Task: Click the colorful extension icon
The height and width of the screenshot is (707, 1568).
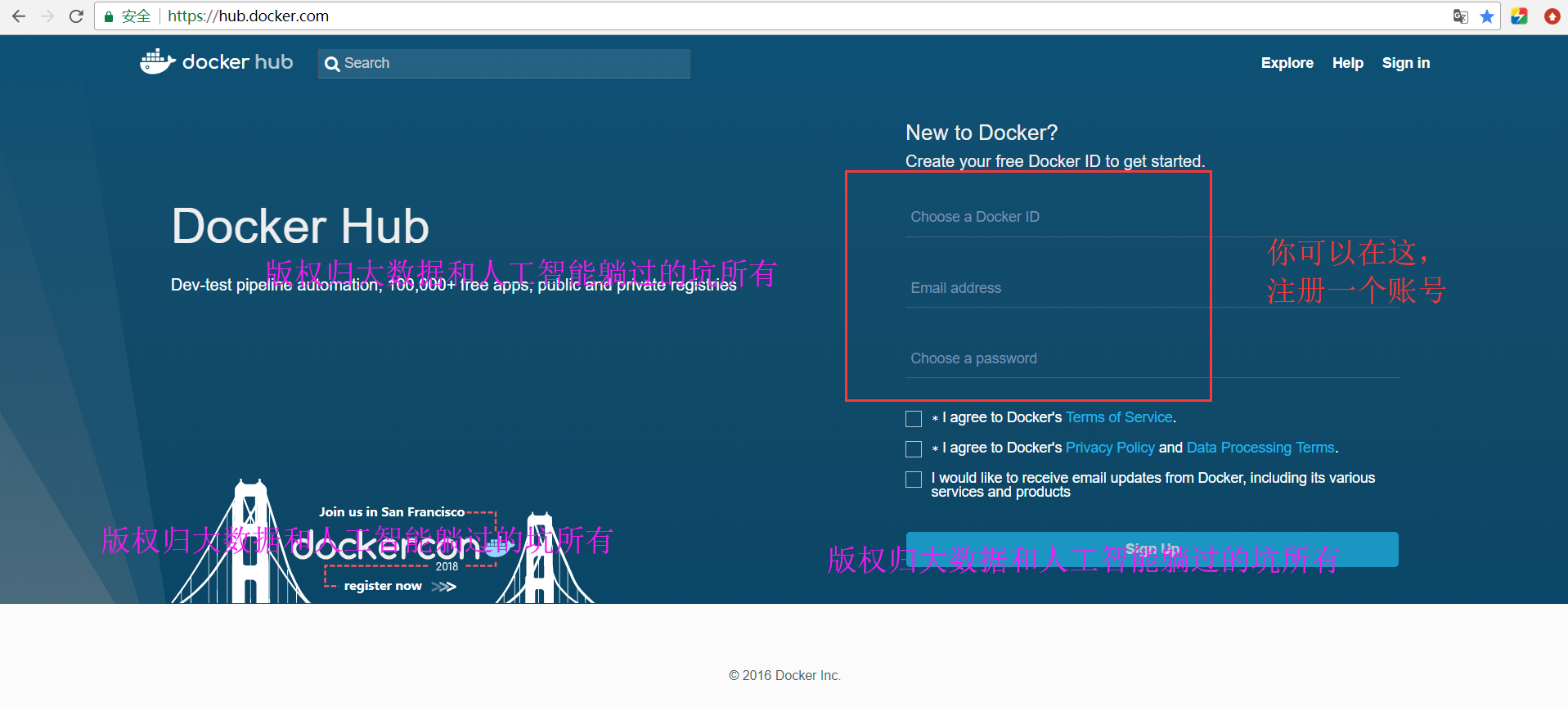Action: (x=1519, y=16)
